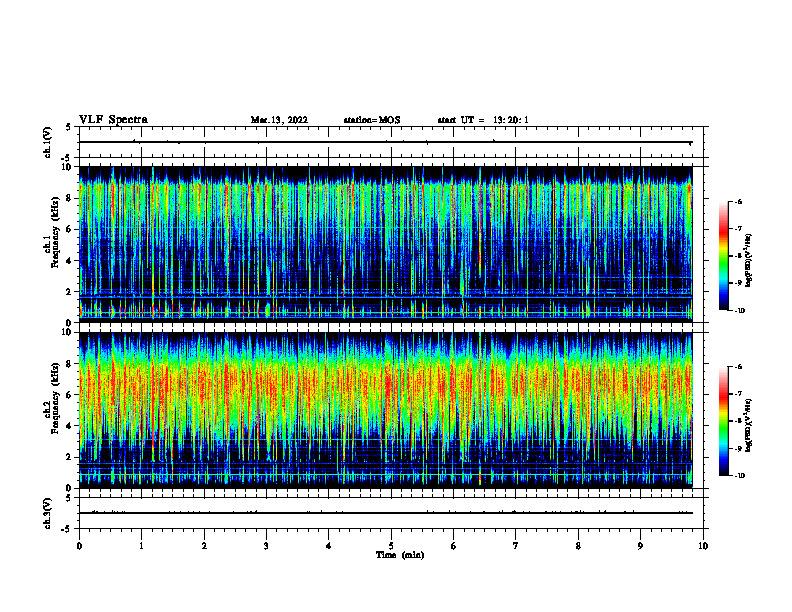Viewport: 792px width, 612px height.
Task: Click time axis tick label "5"
Action: [x=391, y=546]
